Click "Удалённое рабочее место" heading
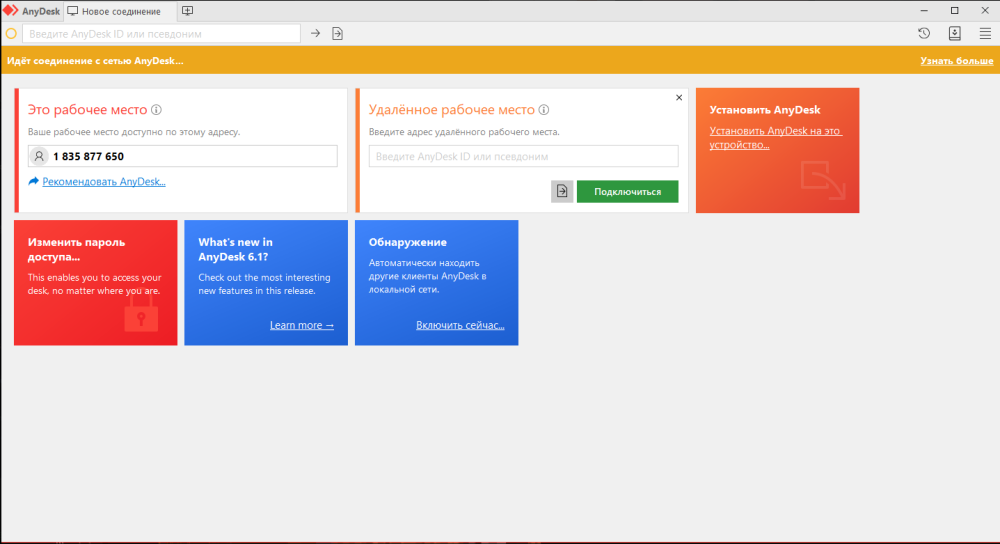The image size is (1000, 544). point(452,110)
